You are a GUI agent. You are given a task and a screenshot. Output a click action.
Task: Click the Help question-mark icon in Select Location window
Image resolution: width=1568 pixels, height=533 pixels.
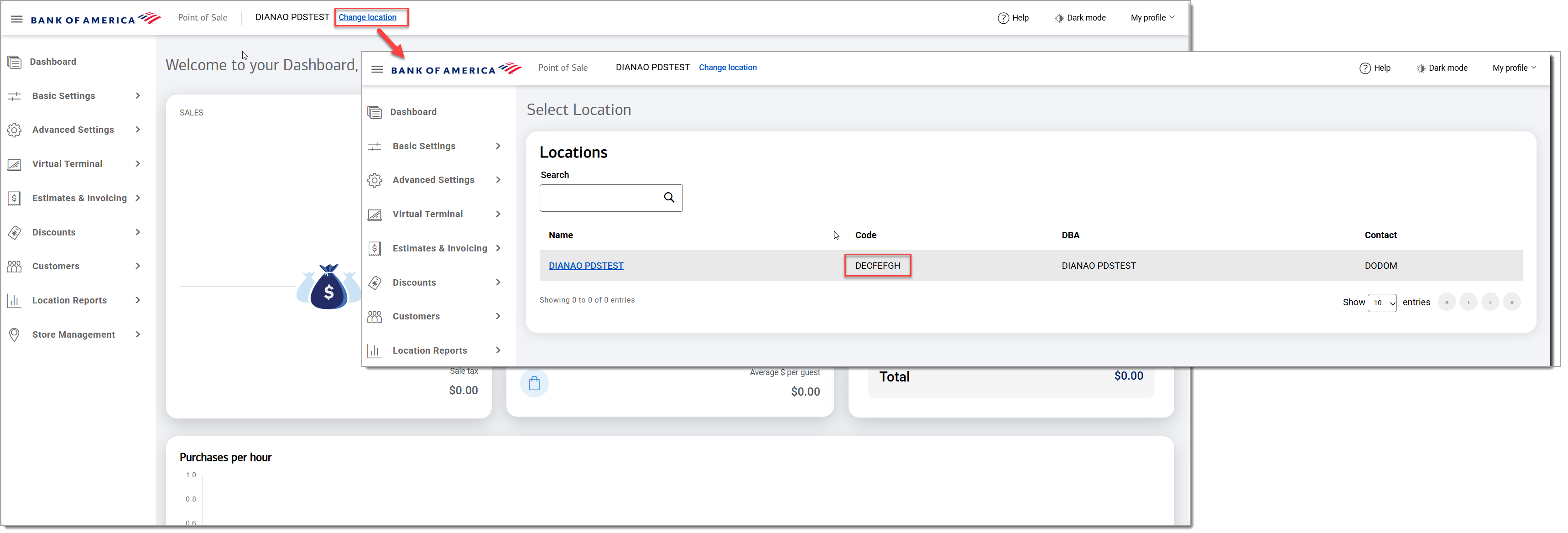point(1365,68)
